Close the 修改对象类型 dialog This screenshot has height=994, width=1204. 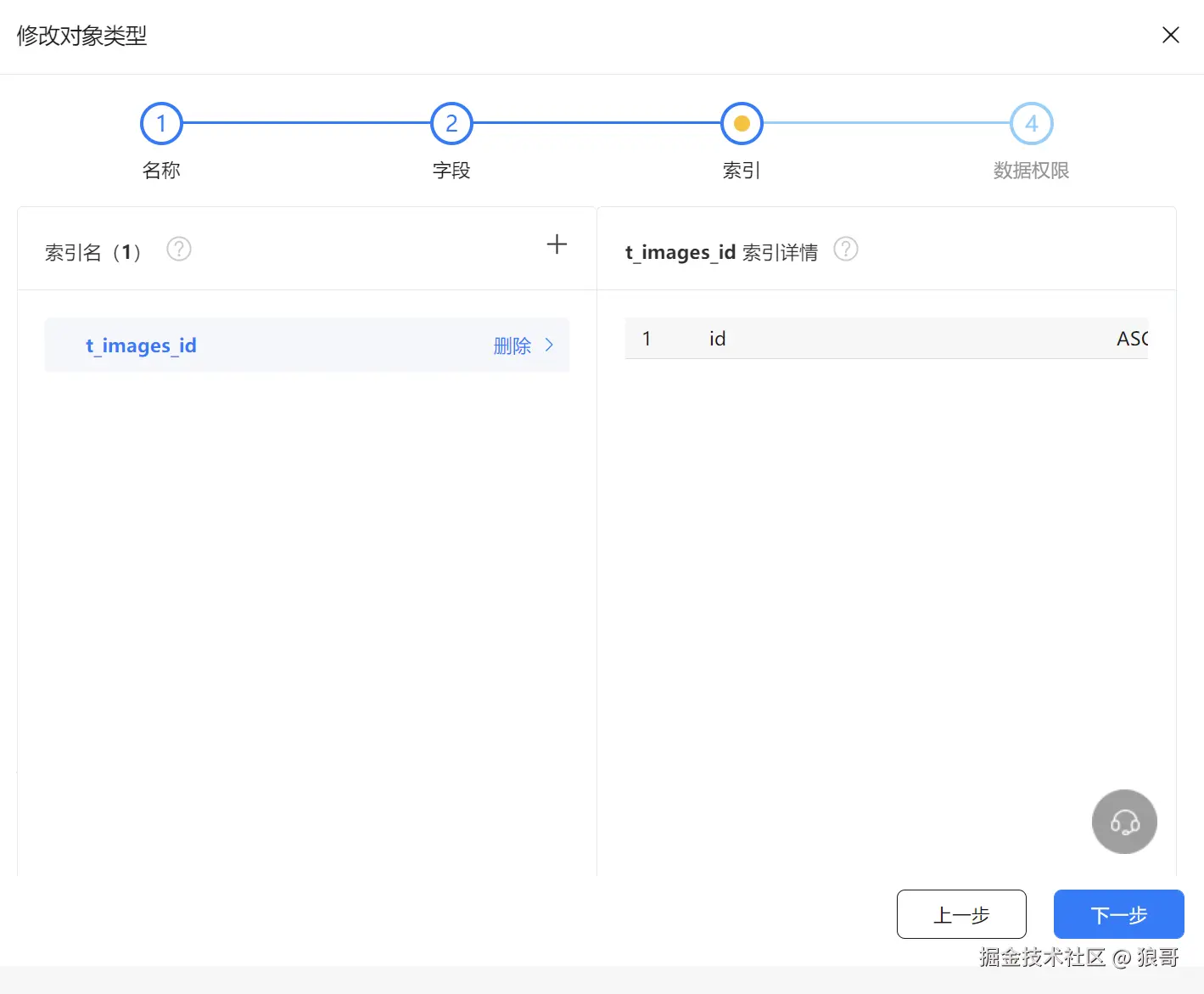point(1170,35)
